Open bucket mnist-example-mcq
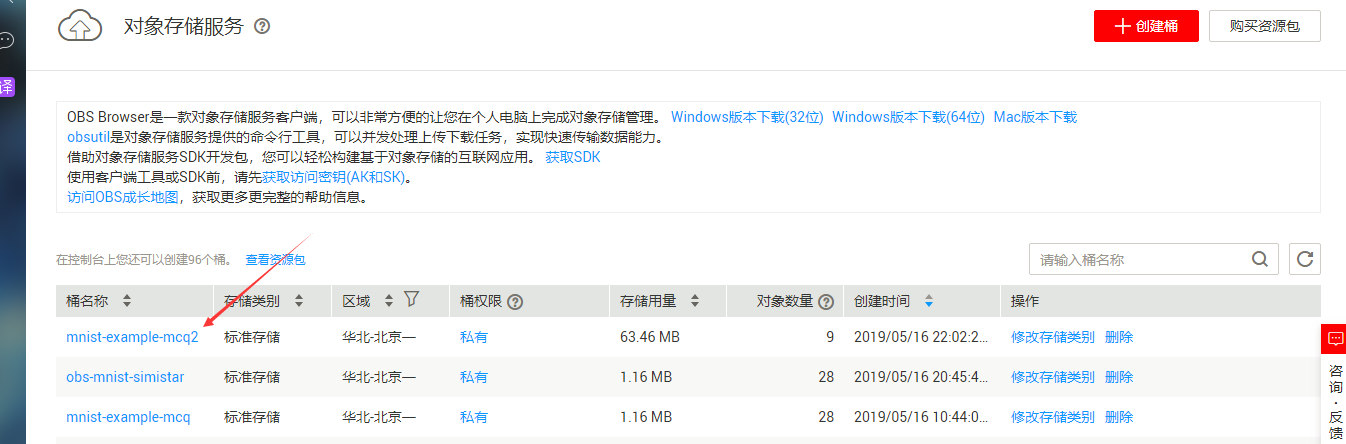Viewport: 1346px width, 444px height. click(128, 417)
